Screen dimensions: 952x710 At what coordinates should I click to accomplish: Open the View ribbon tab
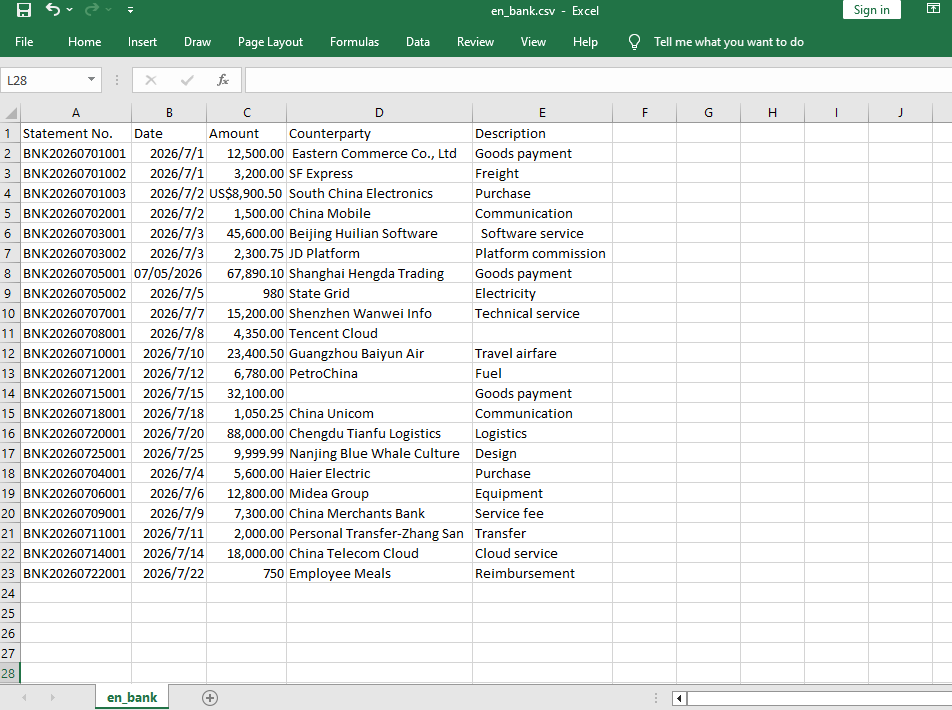[533, 42]
